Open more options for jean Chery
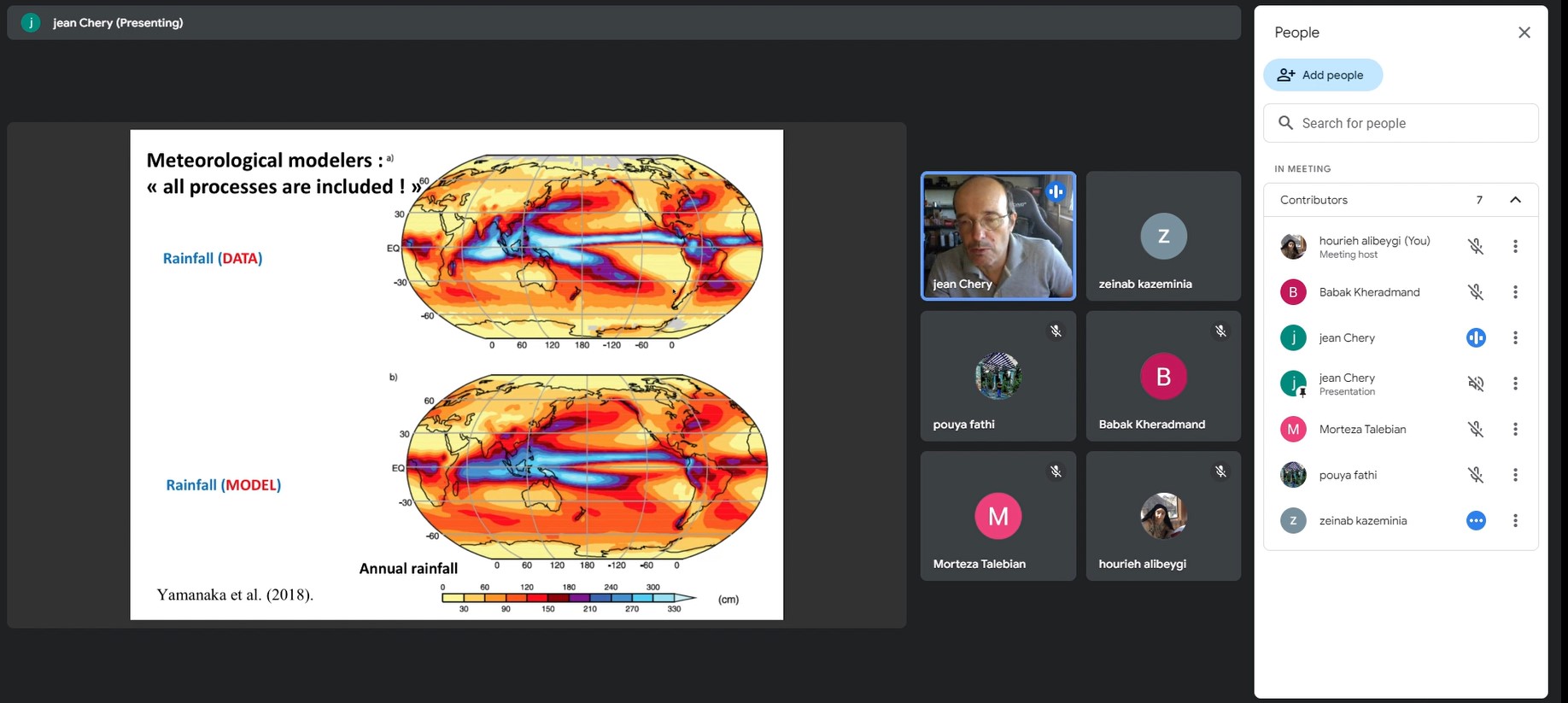The width and height of the screenshot is (1568, 703). point(1515,337)
